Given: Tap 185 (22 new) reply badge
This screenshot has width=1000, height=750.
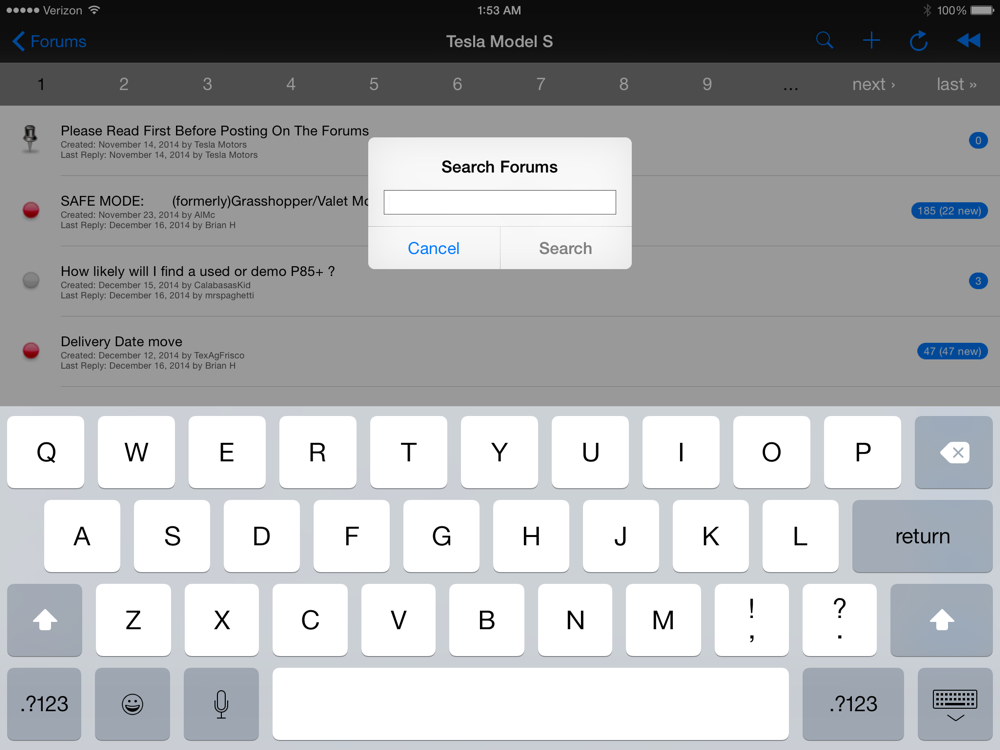Looking at the screenshot, I should [949, 210].
